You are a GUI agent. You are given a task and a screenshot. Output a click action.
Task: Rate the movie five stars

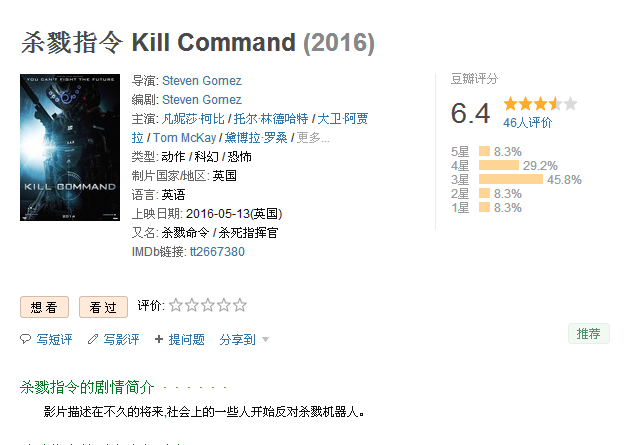tap(240, 305)
